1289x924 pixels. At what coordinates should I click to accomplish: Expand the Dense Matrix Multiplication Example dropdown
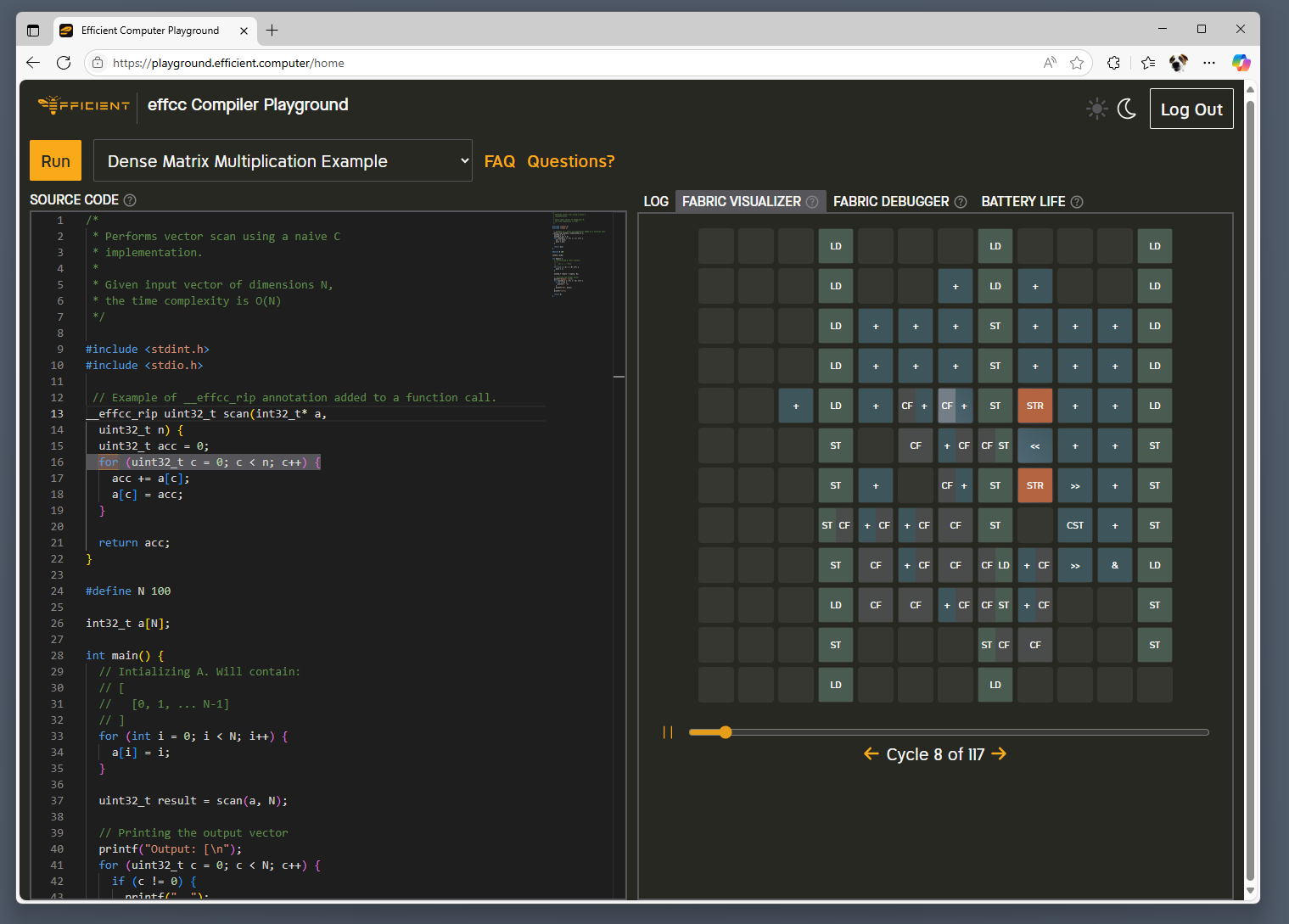click(x=283, y=160)
